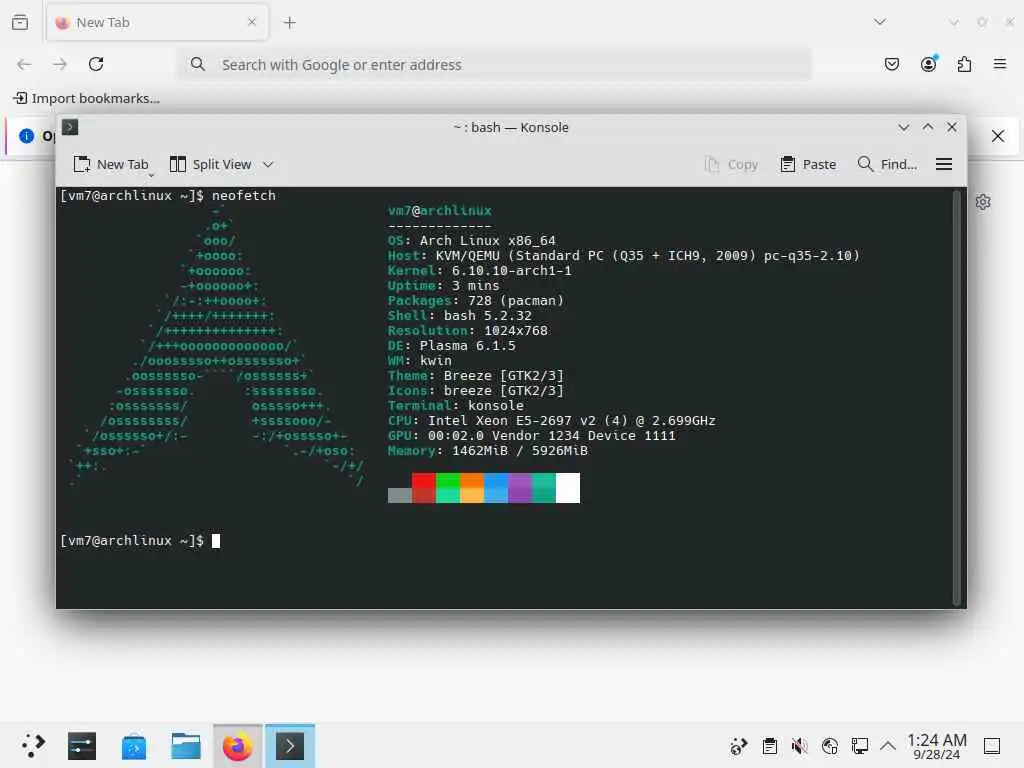1024x768 pixels.
Task: Expand hidden system tray icons arrow
Action: [888, 746]
